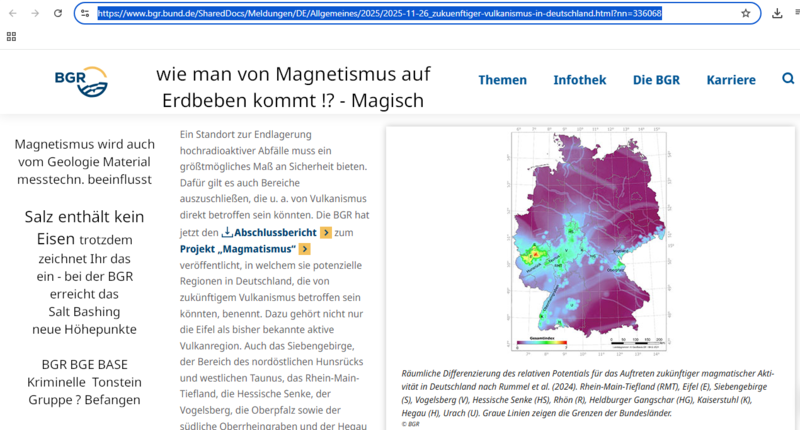Open the apps grid icon below toolbar
The width and height of the screenshot is (800, 430).
click(x=11, y=36)
